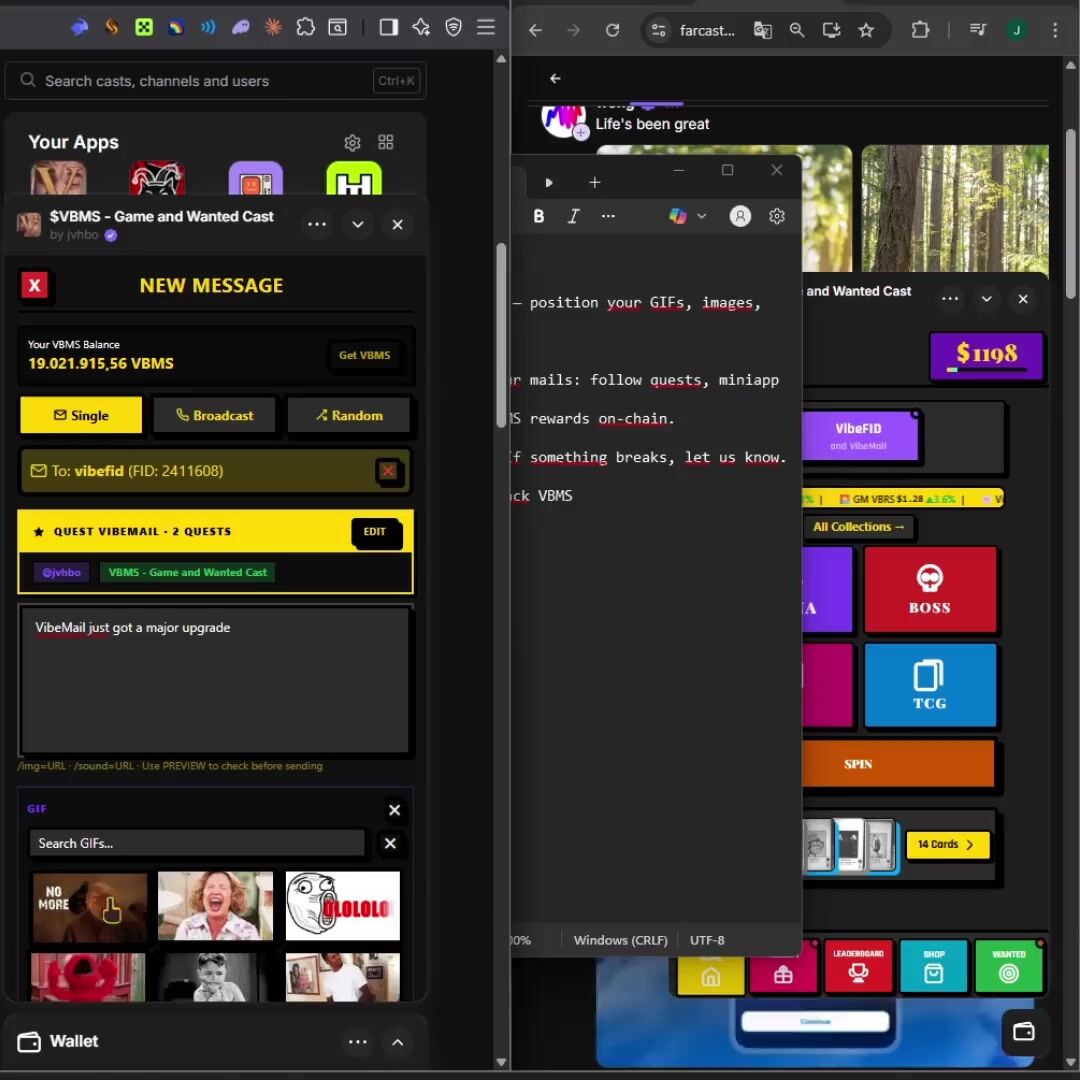Open browser extensions puzzle icon in left toolbar
The width and height of the screenshot is (1080, 1080).
305,28
